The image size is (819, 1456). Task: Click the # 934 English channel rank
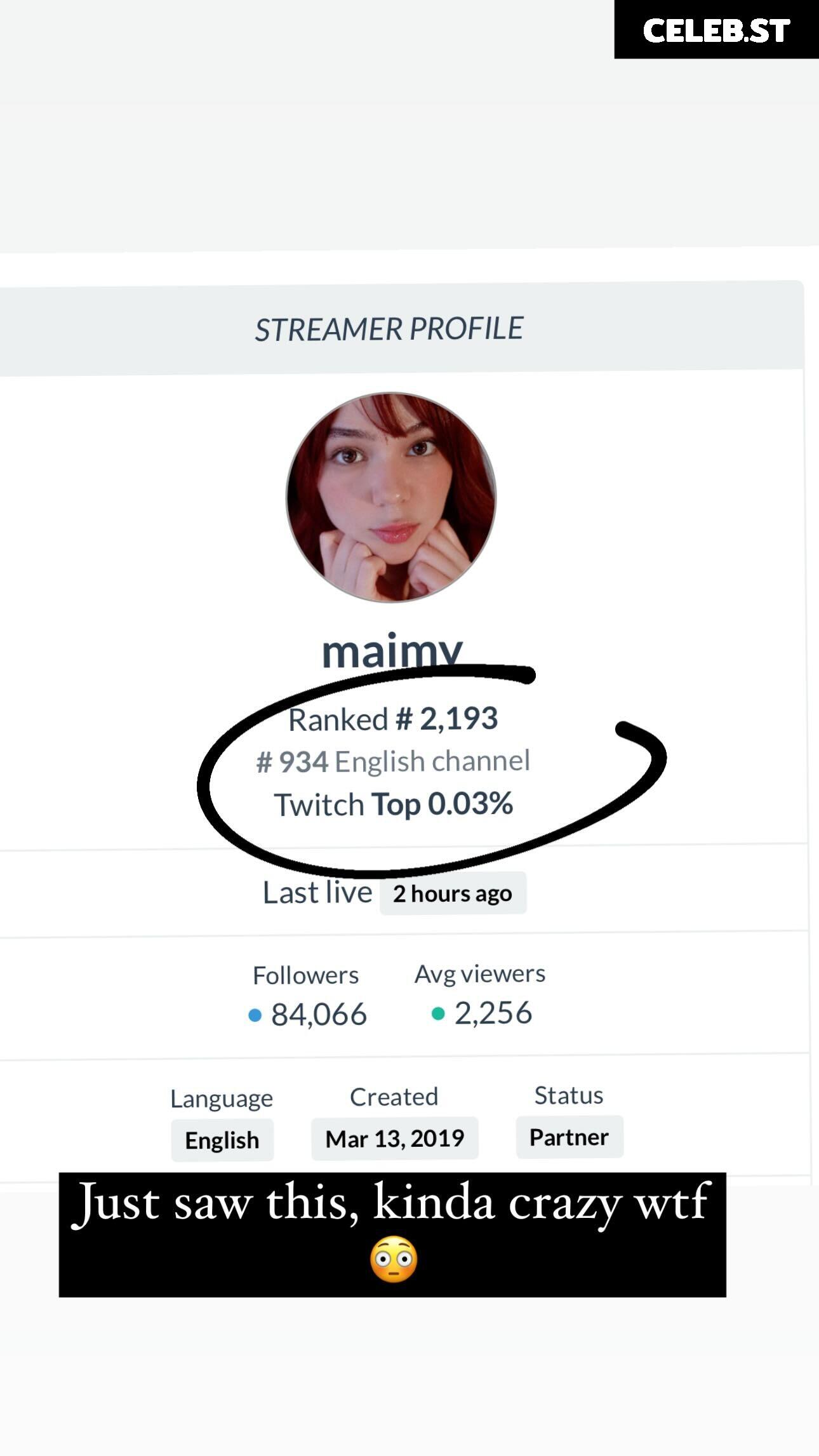pyautogui.click(x=393, y=761)
